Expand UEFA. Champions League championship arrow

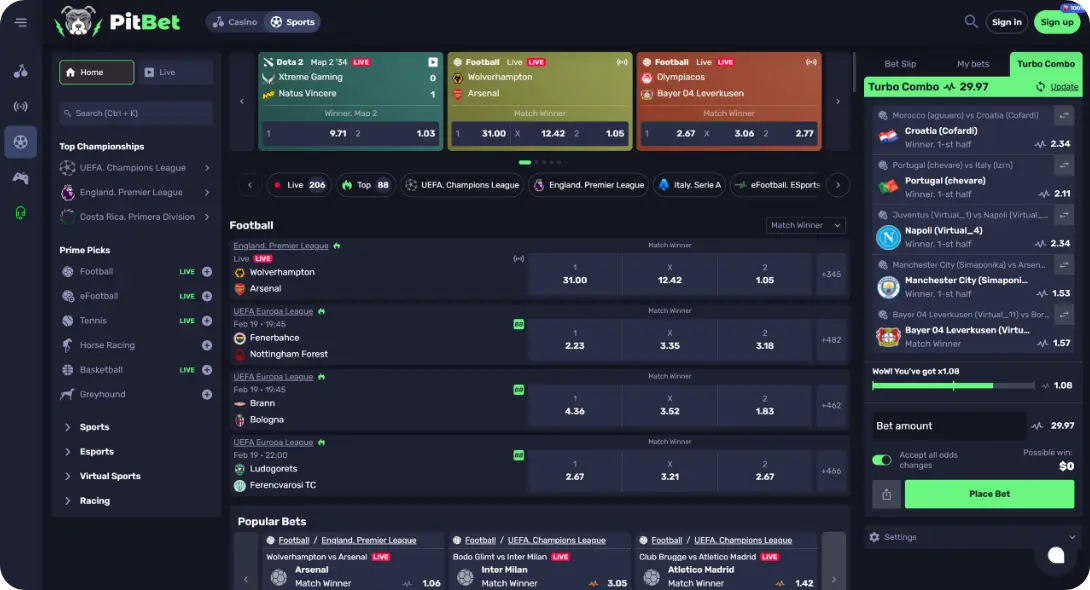207,167
